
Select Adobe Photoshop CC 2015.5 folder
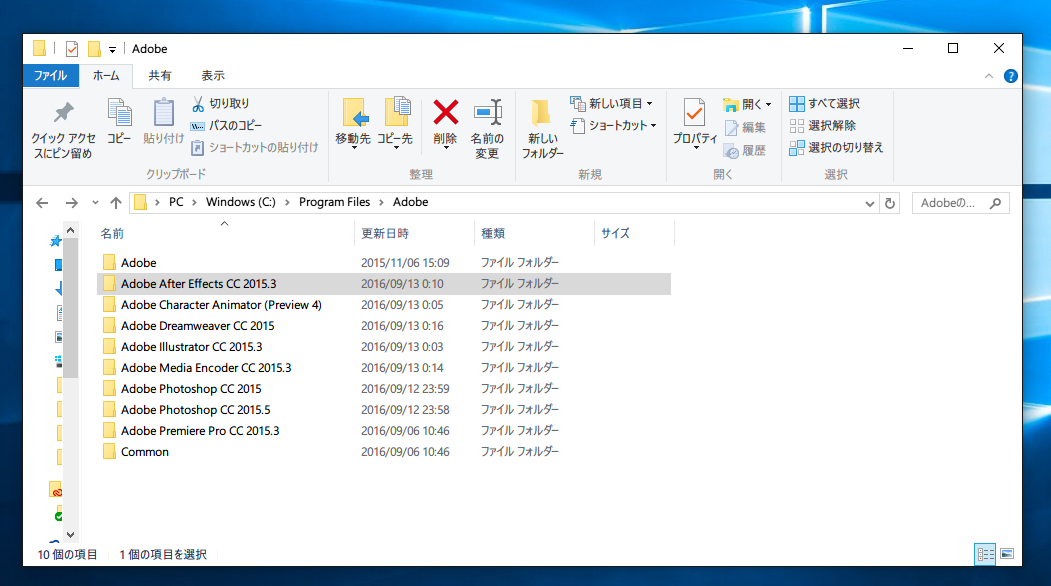[384, 410]
